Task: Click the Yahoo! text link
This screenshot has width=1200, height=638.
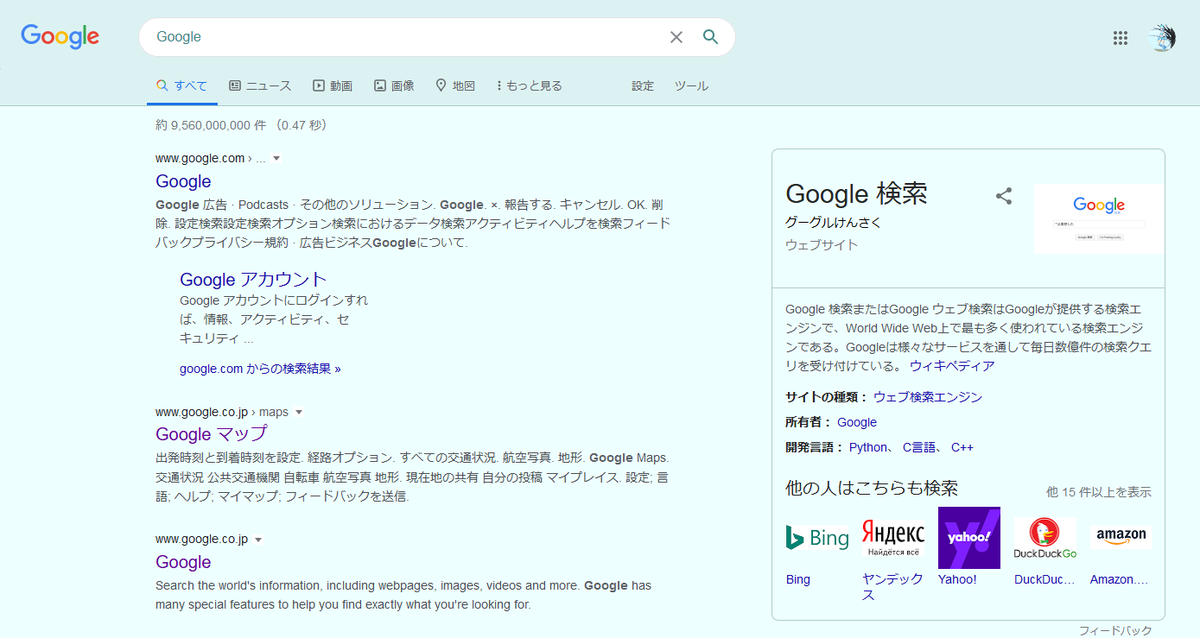Action: (x=957, y=580)
